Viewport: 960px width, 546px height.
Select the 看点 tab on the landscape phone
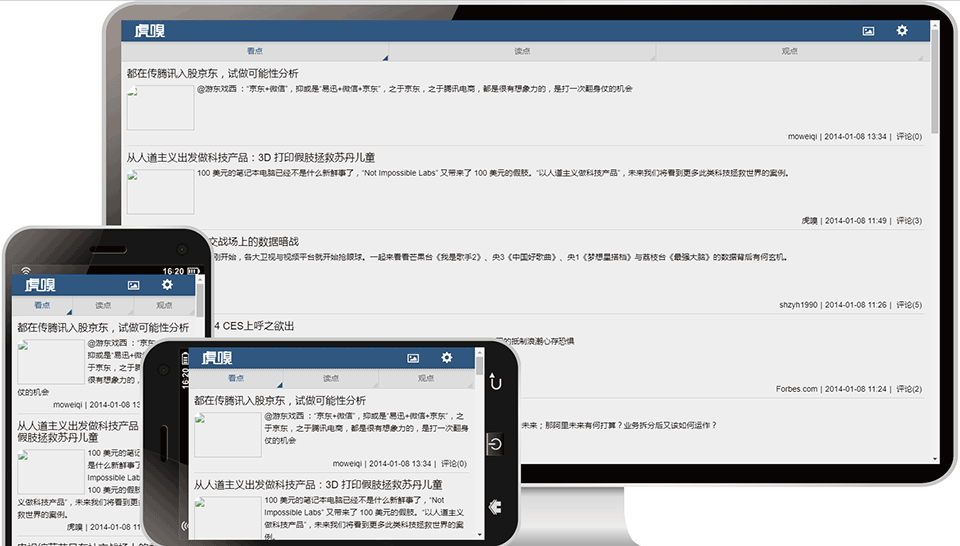coord(236,378)
